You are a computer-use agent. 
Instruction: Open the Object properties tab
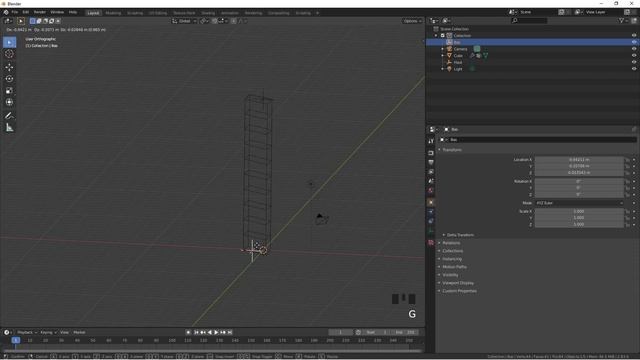click(431, 202)
